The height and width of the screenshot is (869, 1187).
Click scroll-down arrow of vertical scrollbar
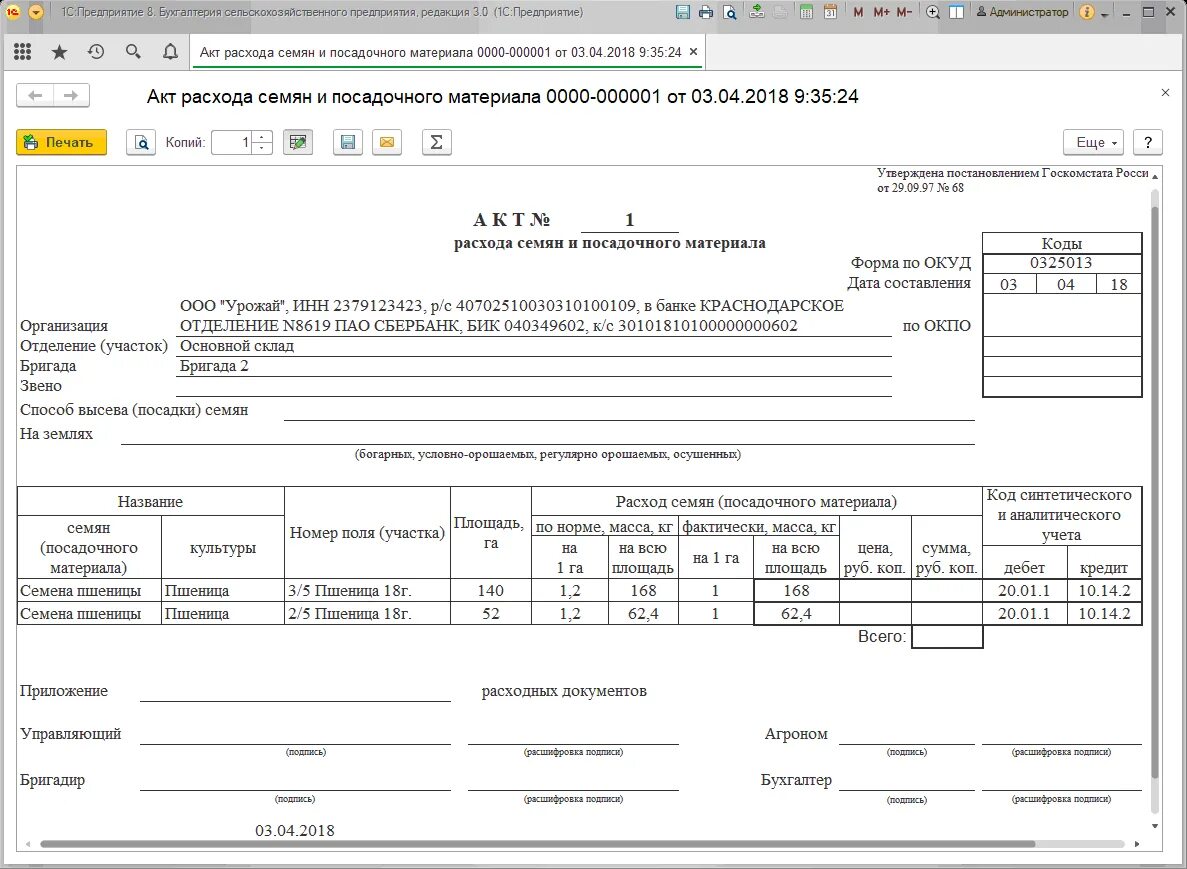point(1155,826)
